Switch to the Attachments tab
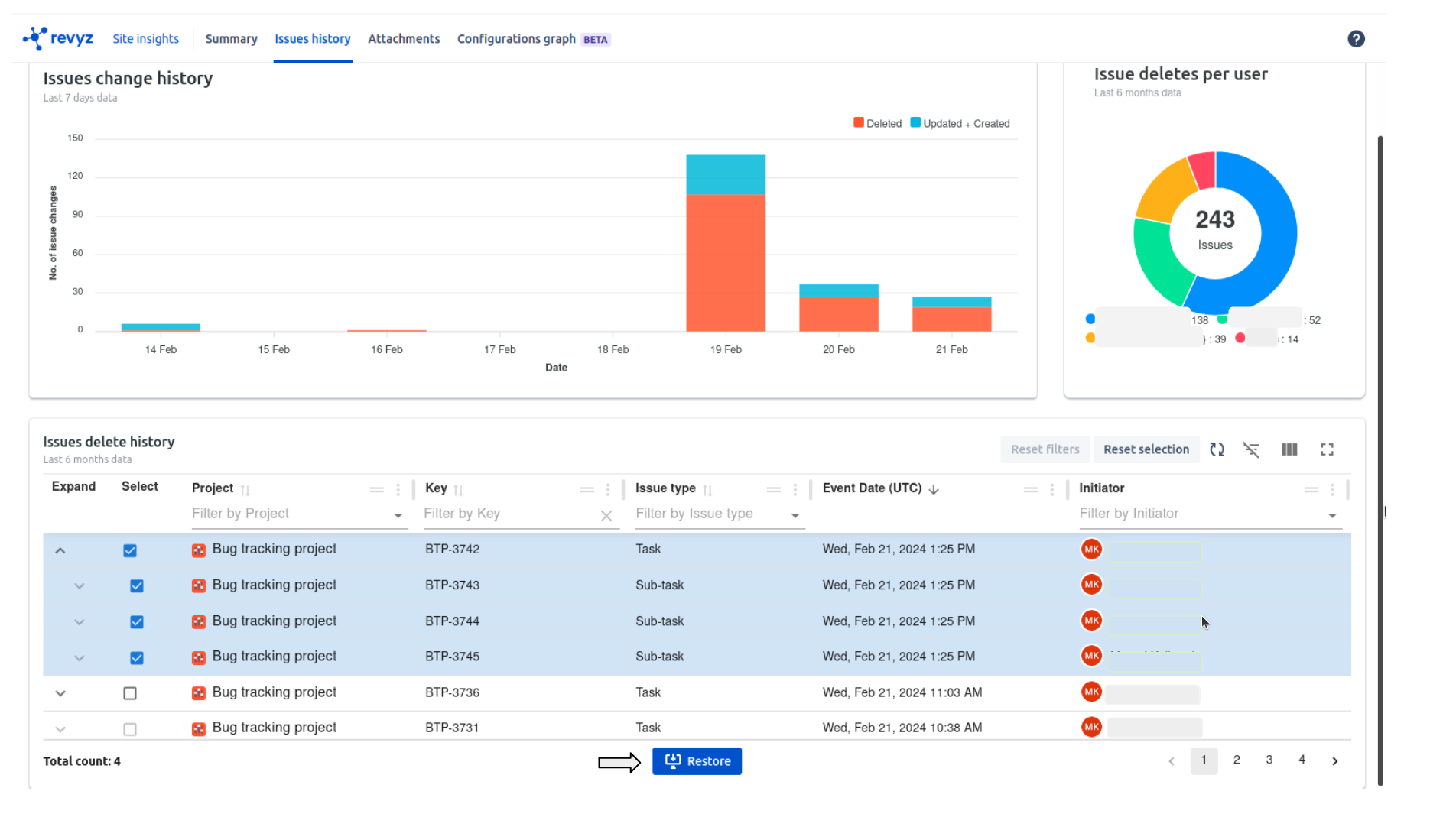The width and height of the screenshot is (1456, 814). [x=403, y=39]
